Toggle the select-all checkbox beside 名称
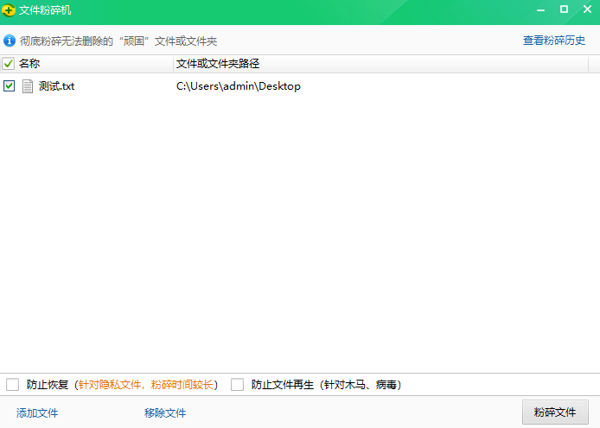 pos(9,63)
